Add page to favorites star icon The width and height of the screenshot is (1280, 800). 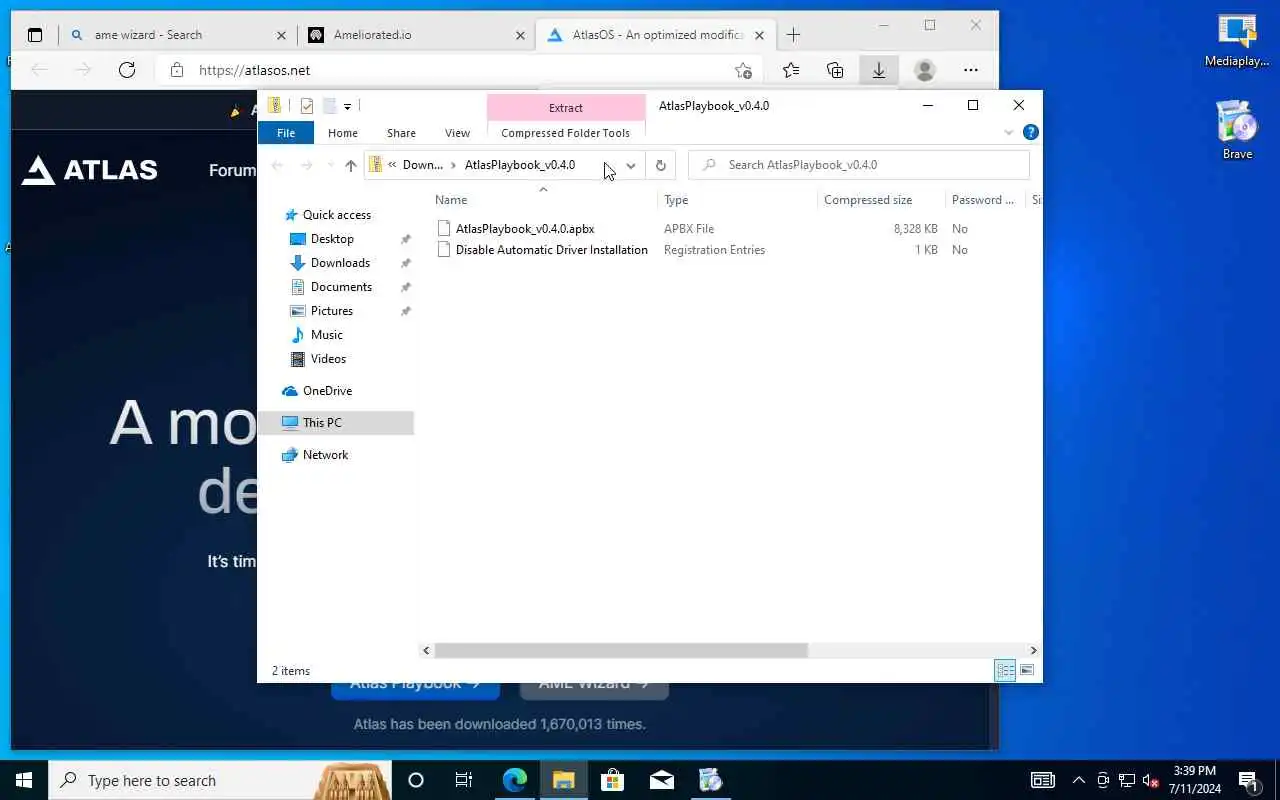tap(743, 70)
